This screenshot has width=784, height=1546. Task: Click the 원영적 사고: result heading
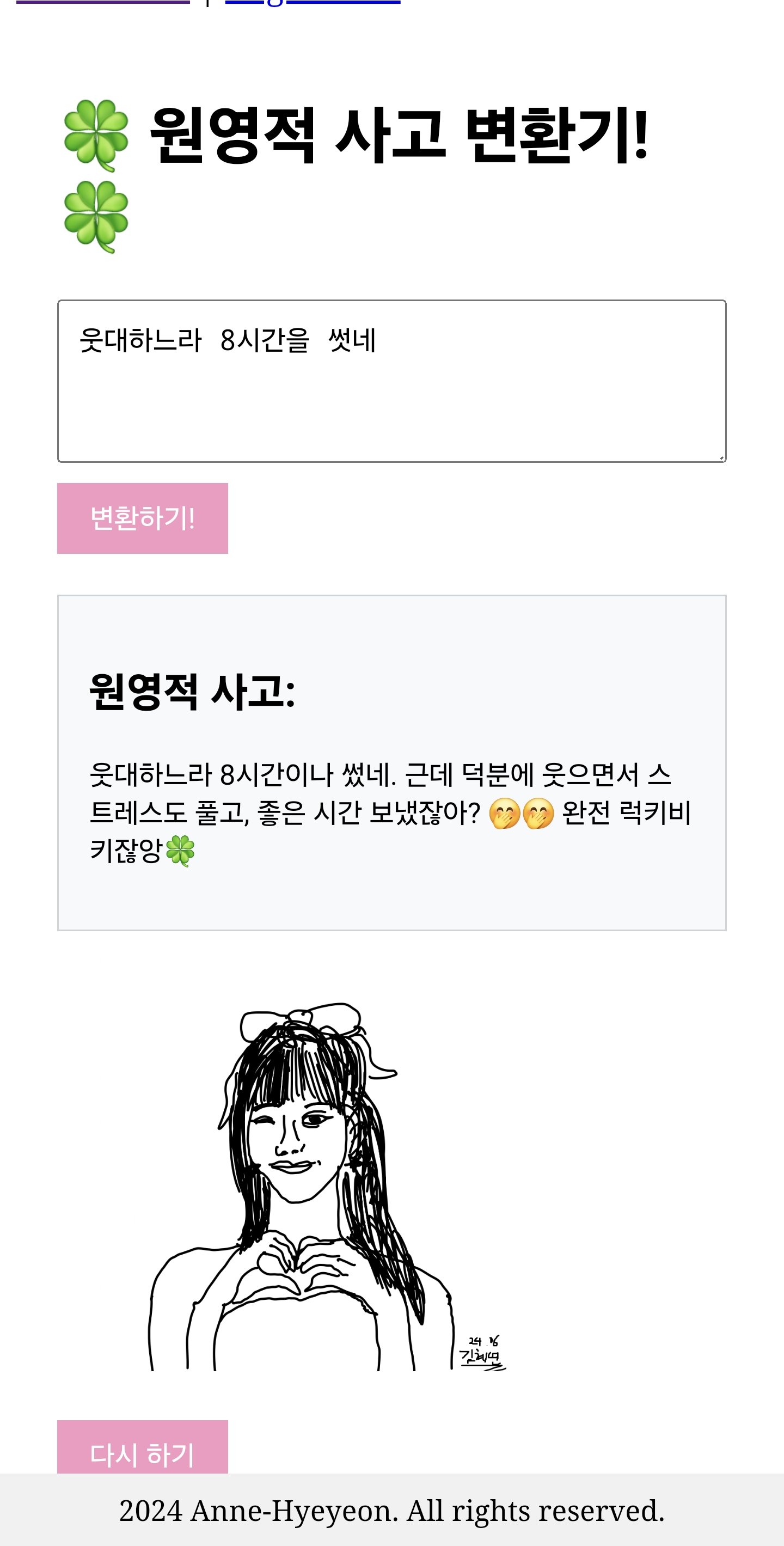click(x=192, y=692)
